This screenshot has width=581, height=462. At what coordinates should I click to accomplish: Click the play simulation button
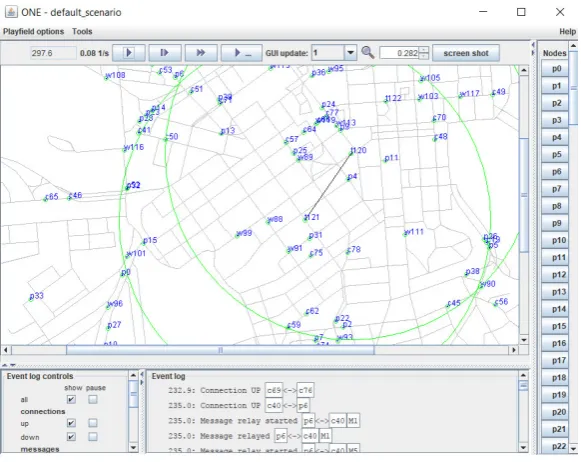point(129,53)
